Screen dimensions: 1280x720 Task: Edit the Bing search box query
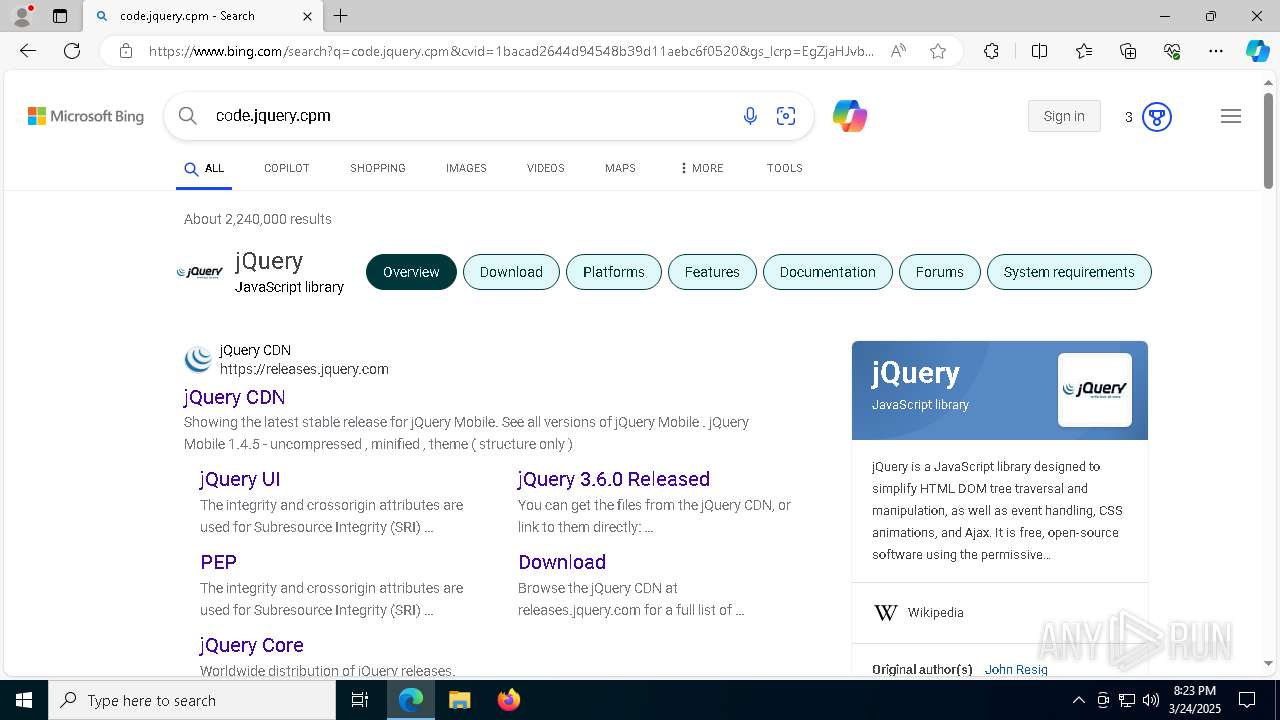[470, 116]
